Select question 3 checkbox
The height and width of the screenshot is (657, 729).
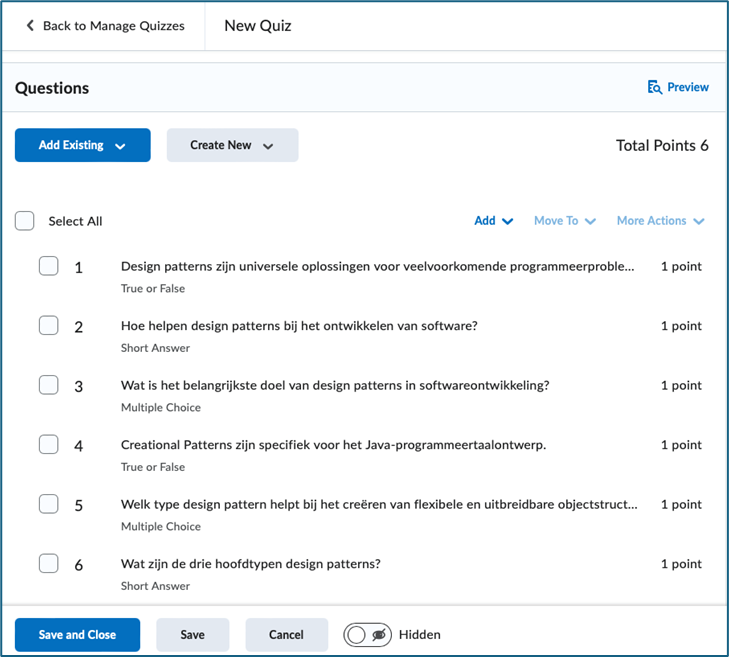[x=49, y=385]
